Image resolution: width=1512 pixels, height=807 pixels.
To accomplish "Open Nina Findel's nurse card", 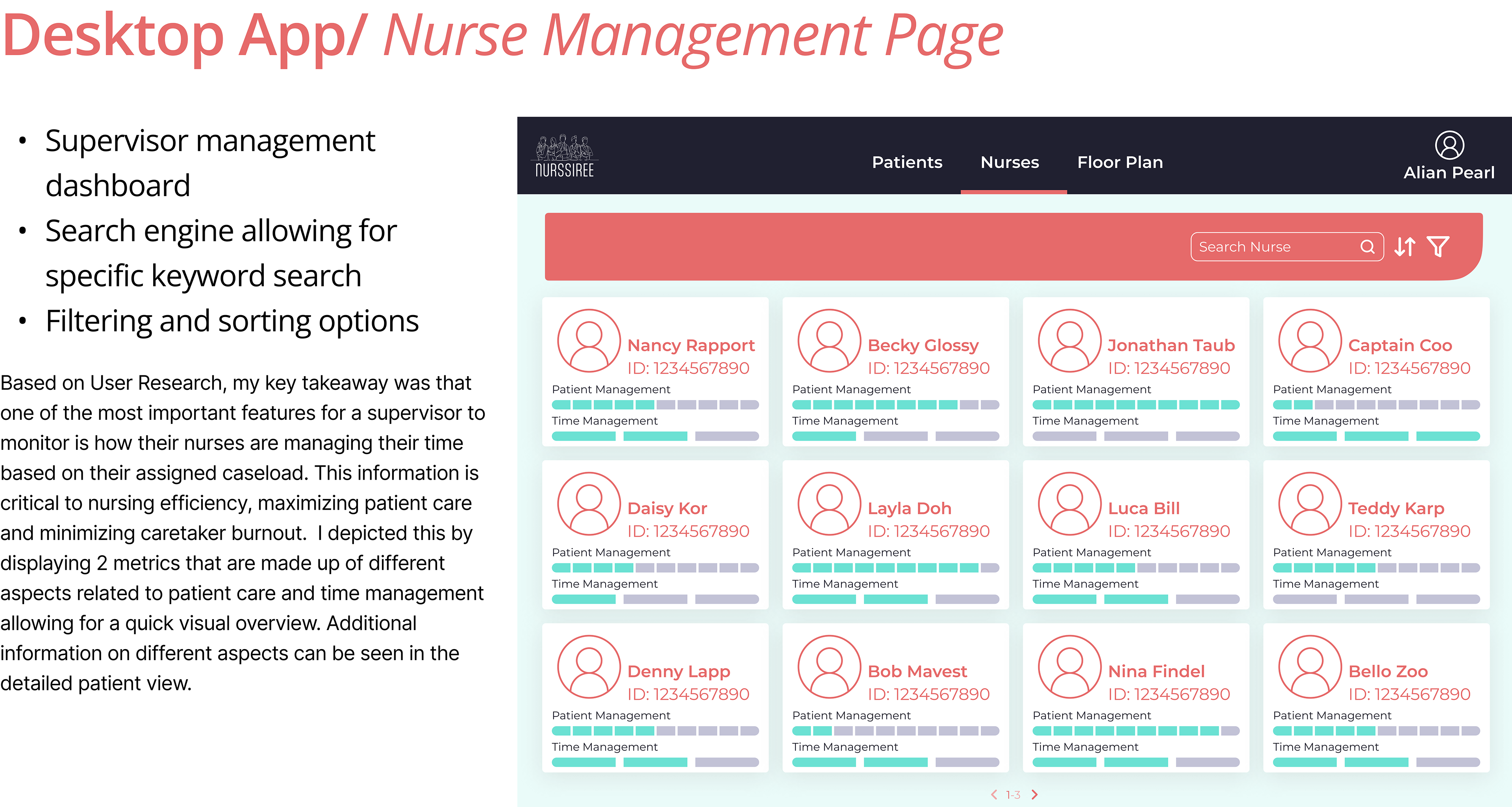I will coord(1135,697).
